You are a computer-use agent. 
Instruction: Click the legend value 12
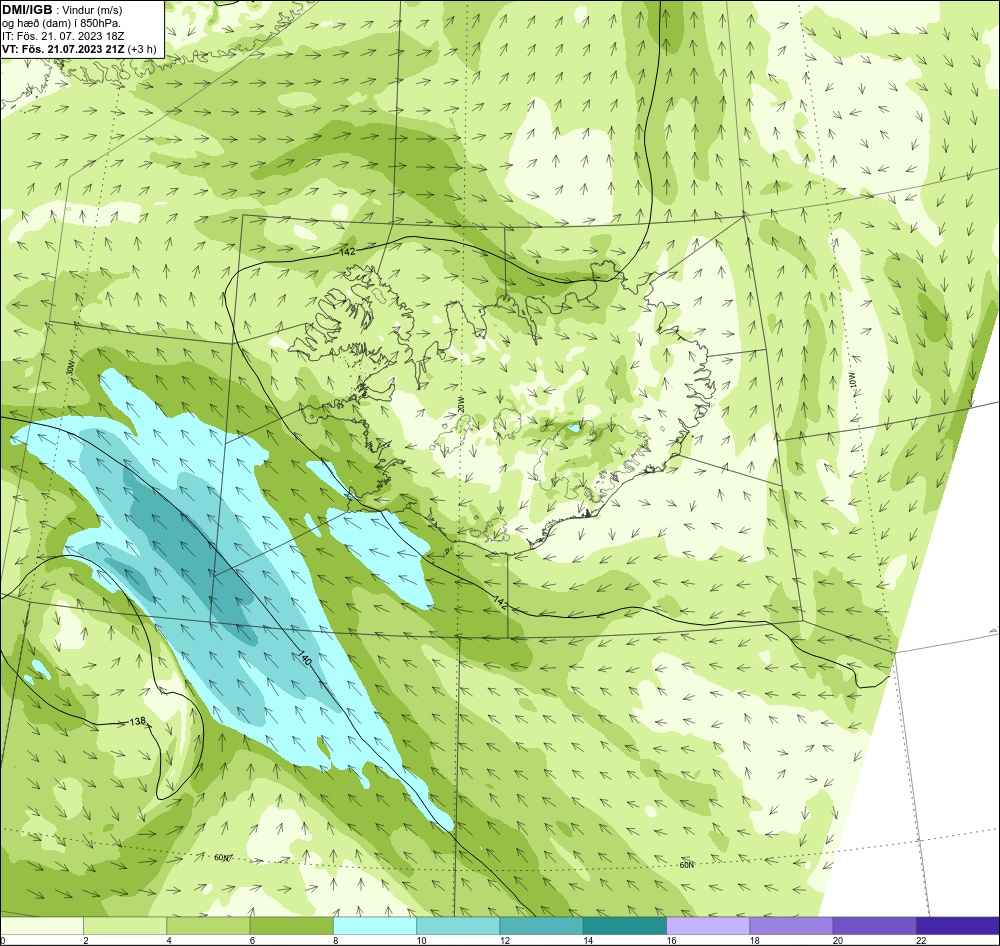pos(505,940)
